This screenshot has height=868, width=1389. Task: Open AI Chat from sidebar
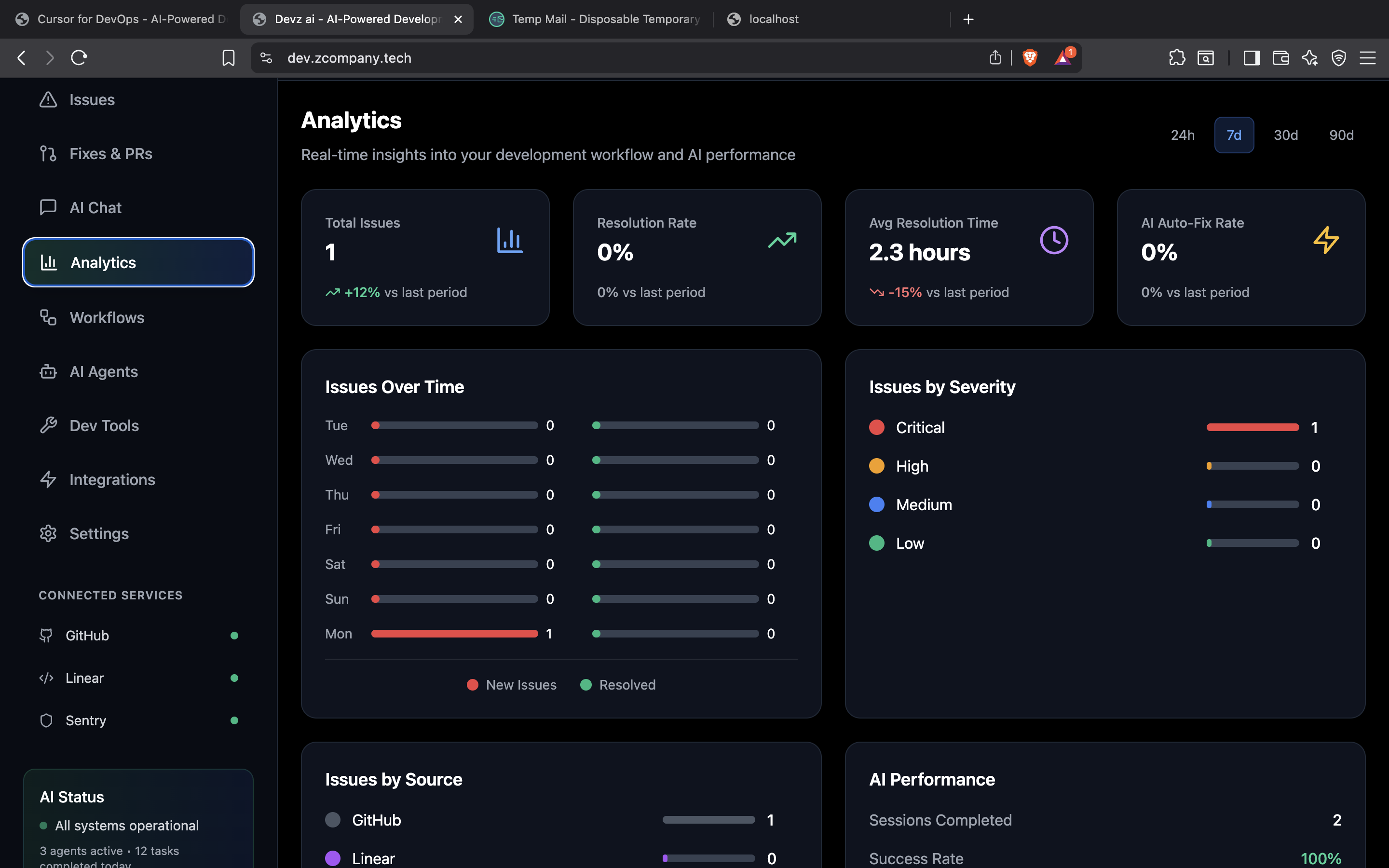click(x=95, y=208)
